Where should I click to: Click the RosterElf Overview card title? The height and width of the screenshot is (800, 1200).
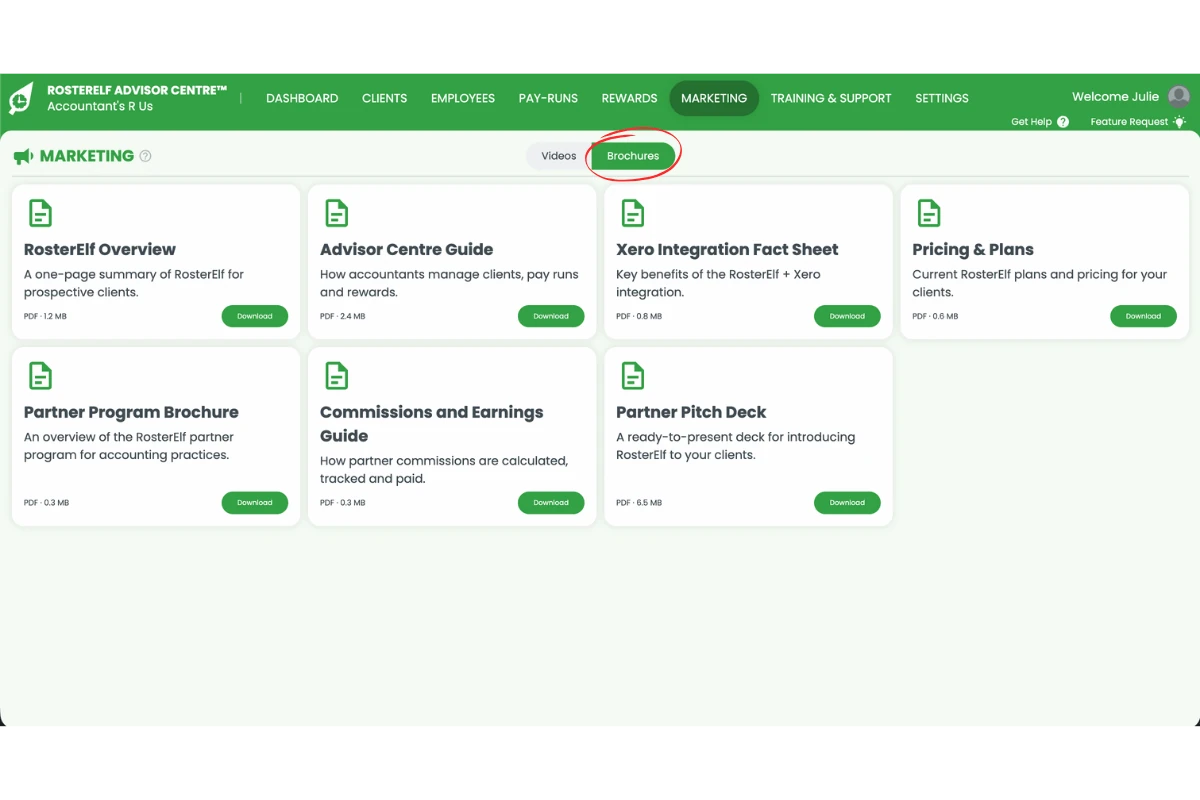click(x=100, y=250)
